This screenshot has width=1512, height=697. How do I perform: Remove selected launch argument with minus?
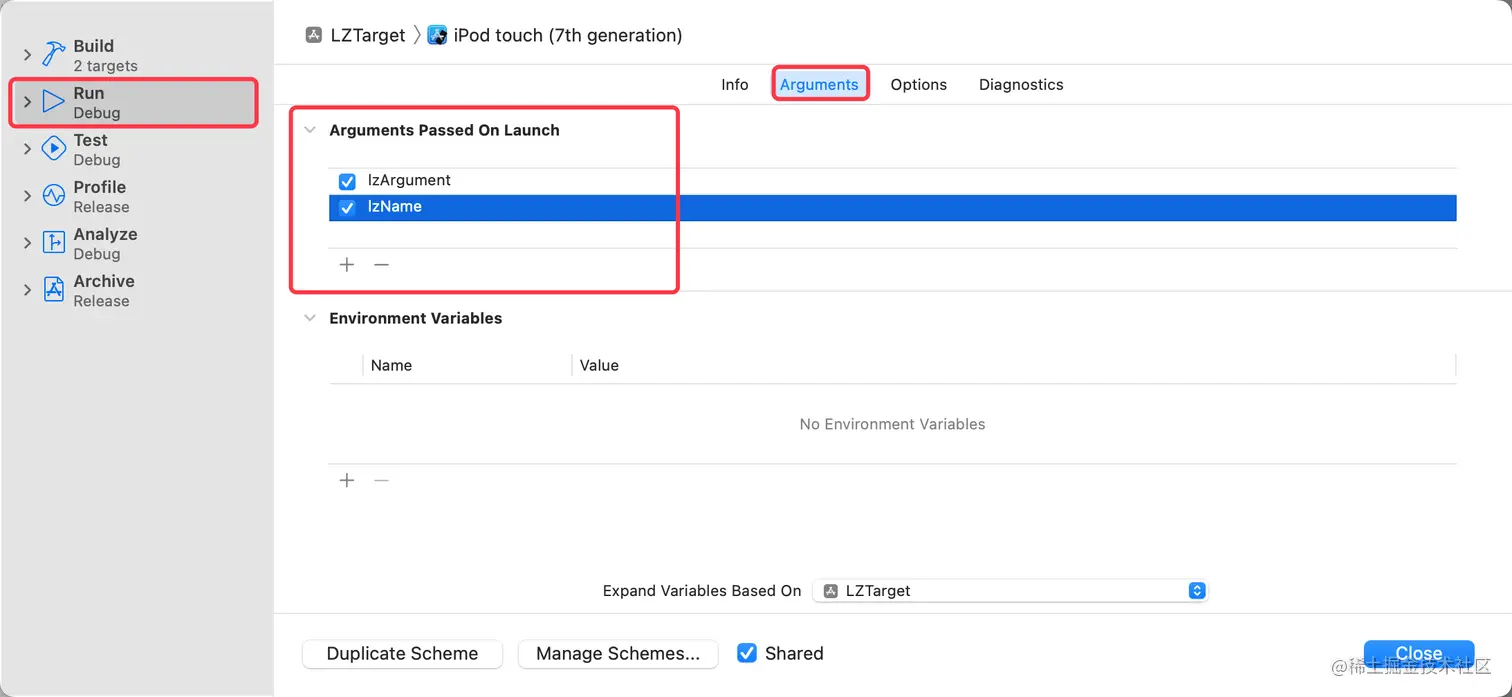click(x=381, y=265)
